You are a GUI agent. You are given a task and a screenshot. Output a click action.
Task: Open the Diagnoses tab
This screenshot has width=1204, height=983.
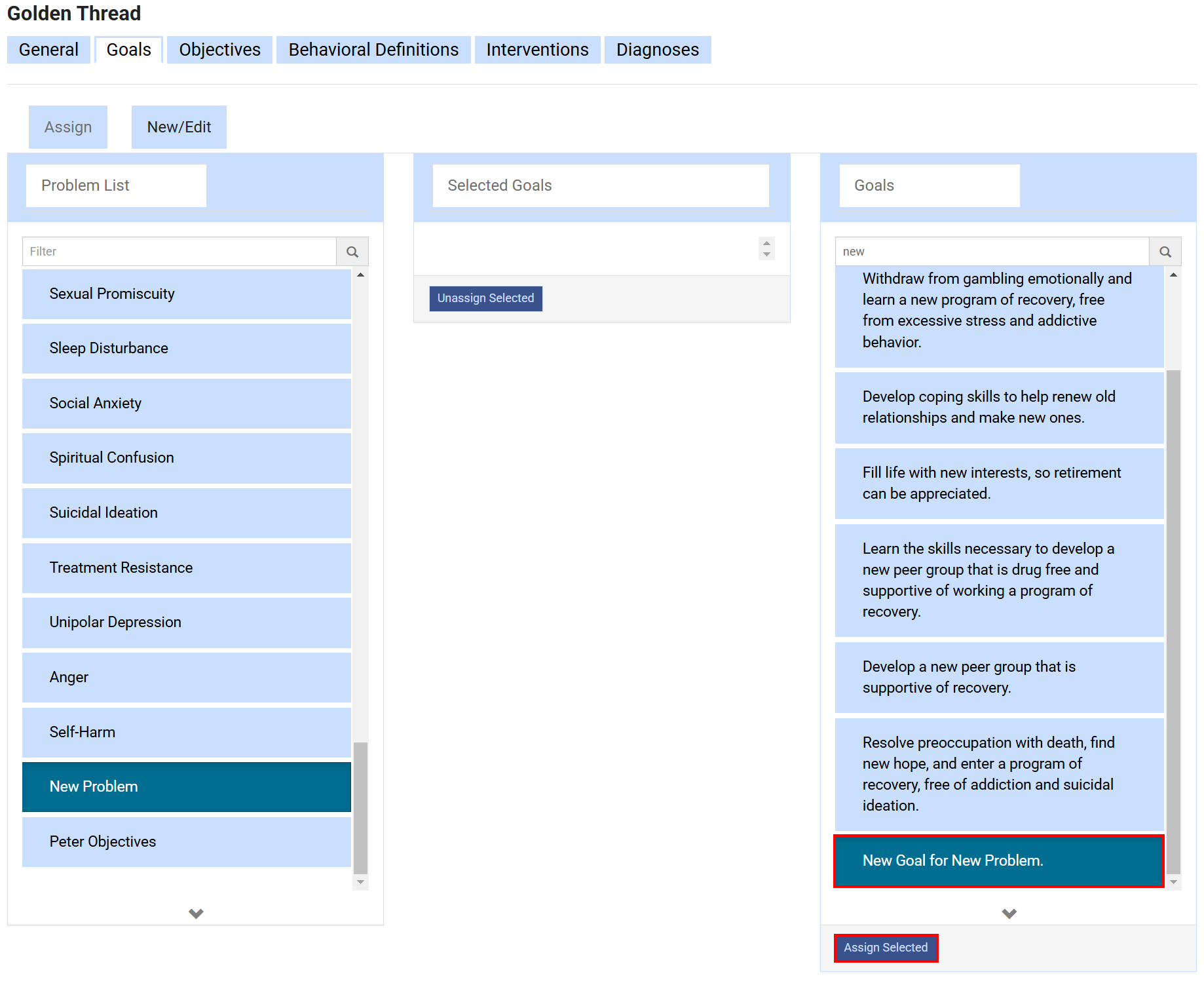click(x=657, y=50)
